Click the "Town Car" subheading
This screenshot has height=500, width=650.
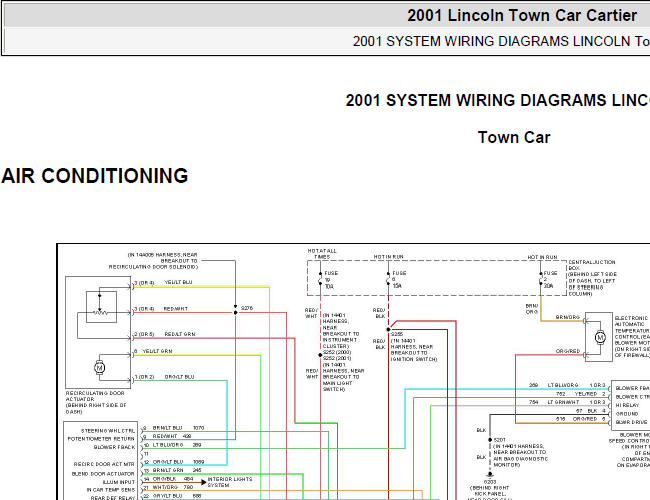coord(514,137)
